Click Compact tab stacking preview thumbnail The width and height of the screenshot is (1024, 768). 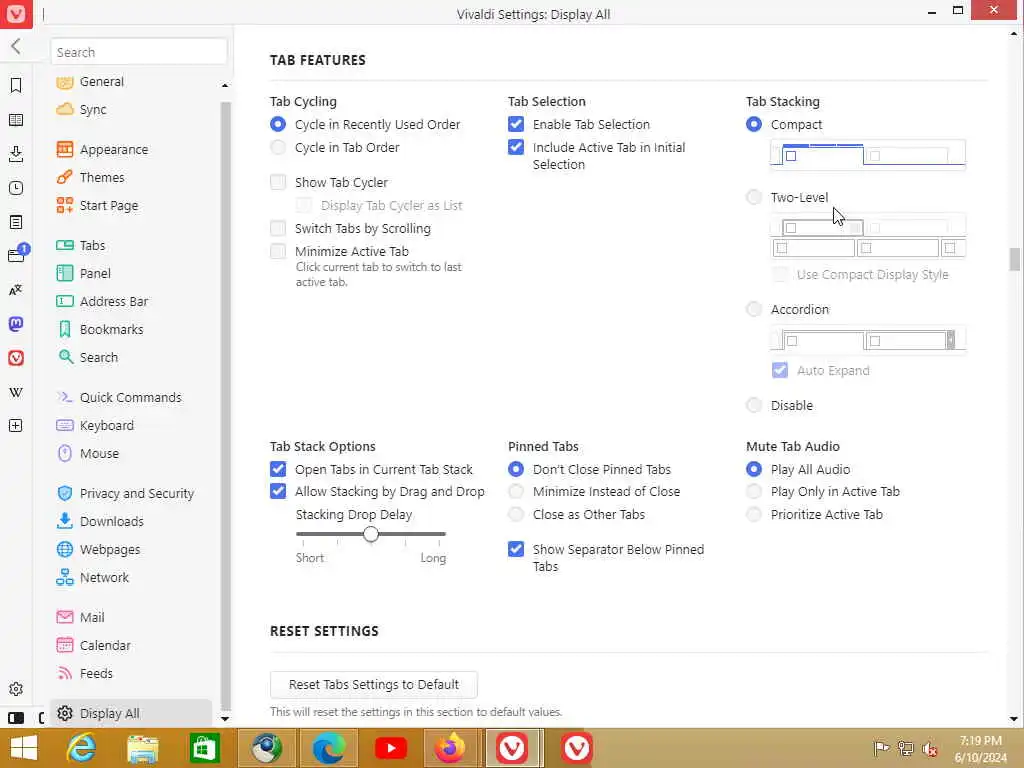pos(868,155)
